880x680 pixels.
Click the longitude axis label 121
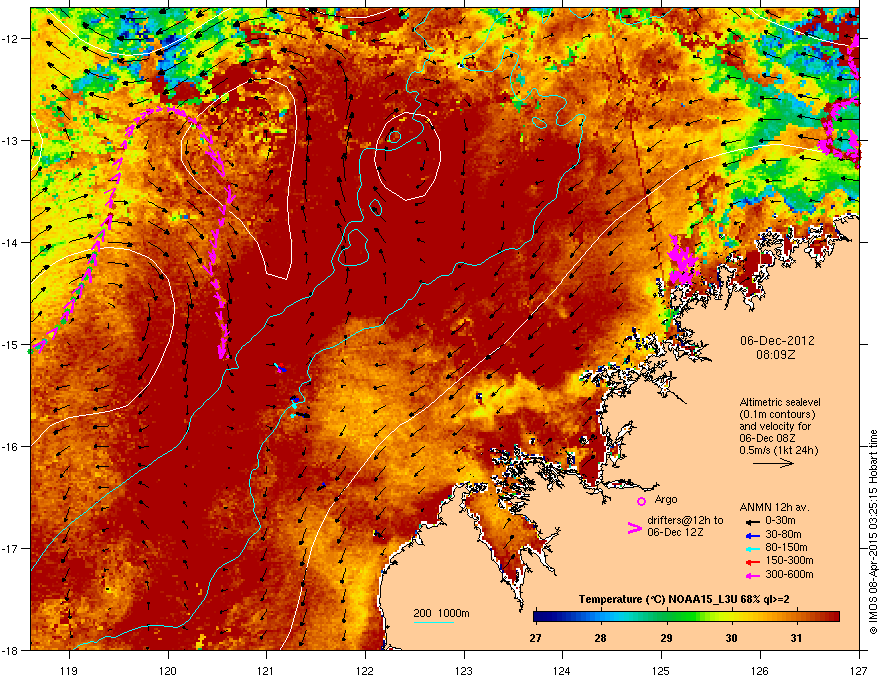[266, 671]
